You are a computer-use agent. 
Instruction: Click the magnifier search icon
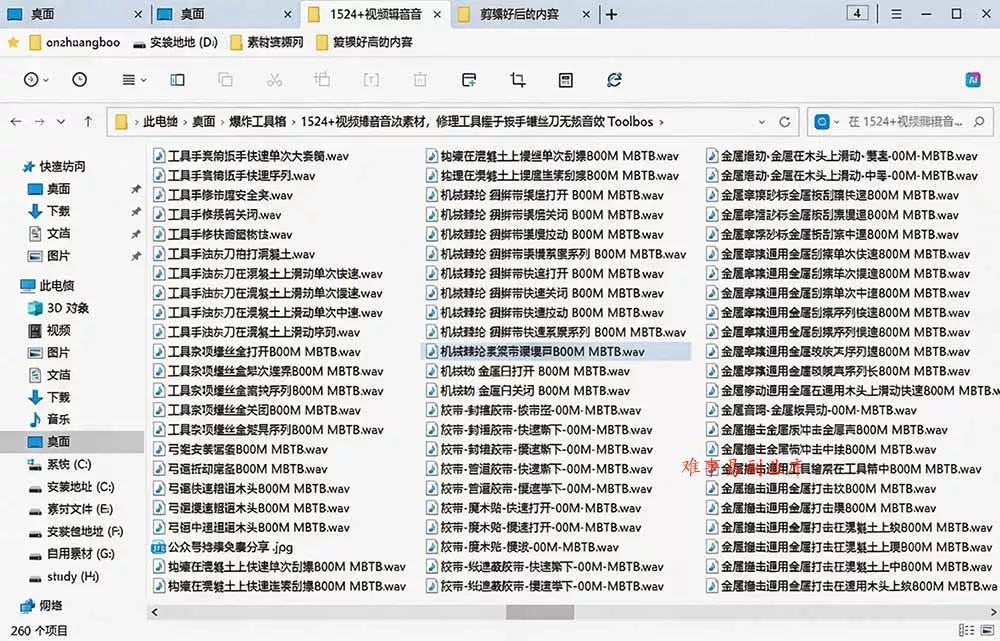979,121
